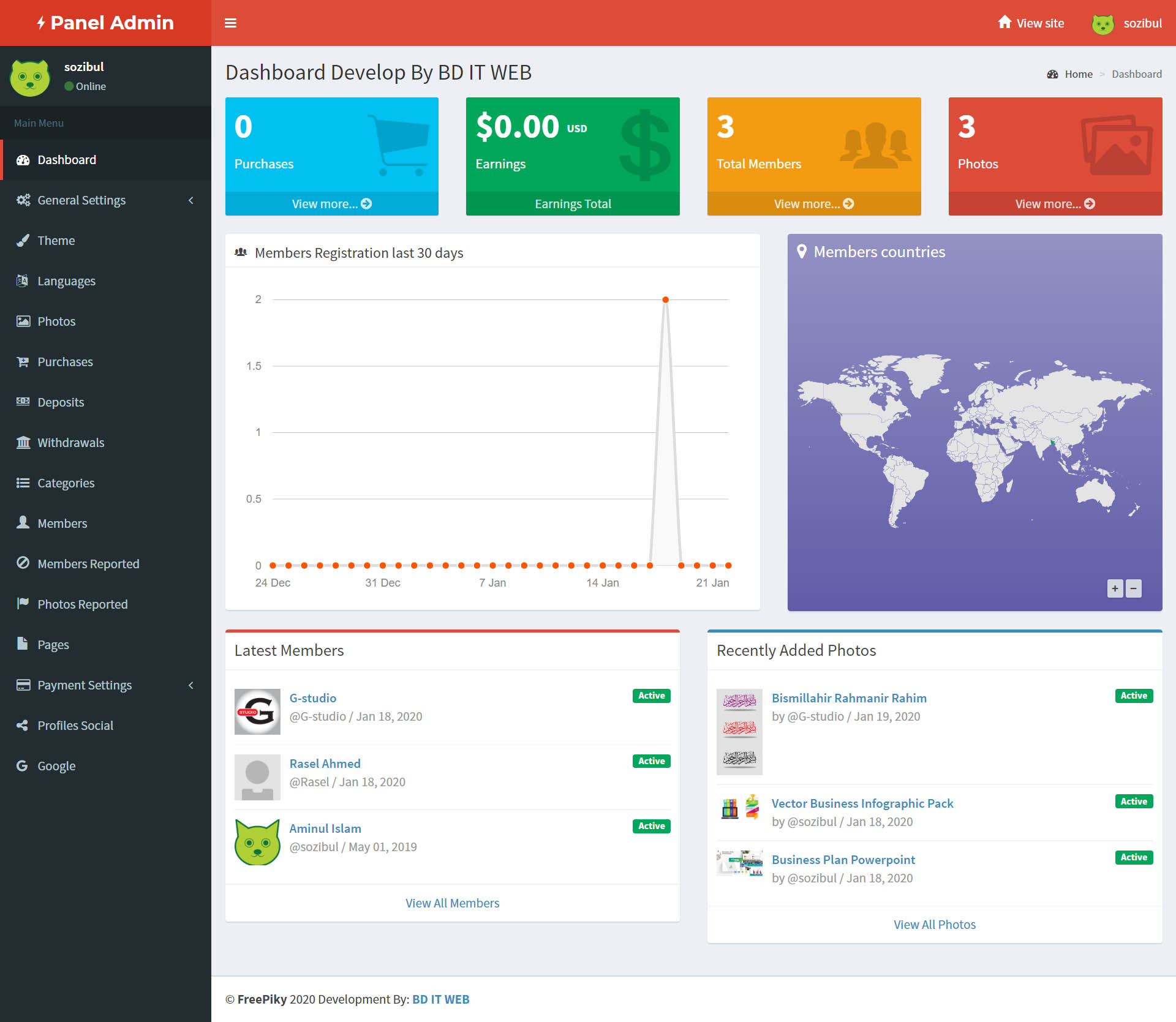Expand the General Settings submenu chevron
Viewport: 1176px width, 1022px height.
(191, 200)
